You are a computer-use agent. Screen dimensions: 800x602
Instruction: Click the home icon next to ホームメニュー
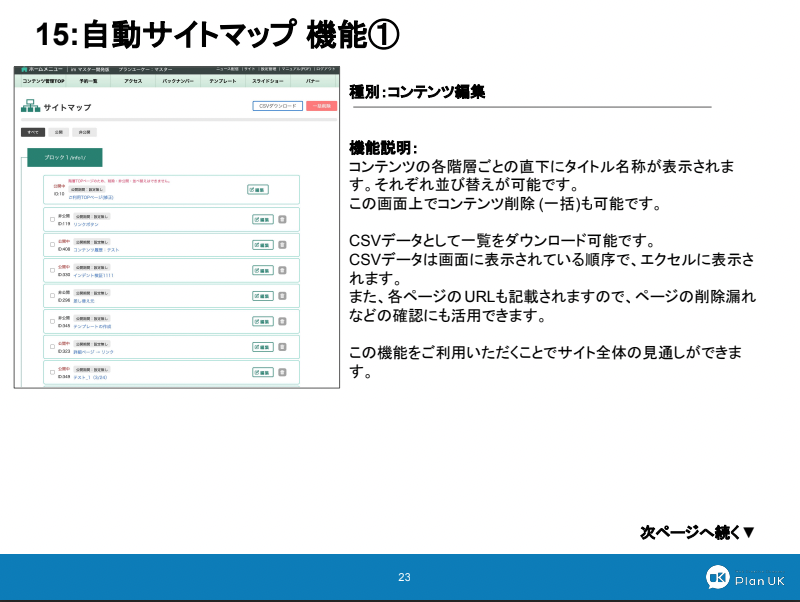click(x=24, y=69)
